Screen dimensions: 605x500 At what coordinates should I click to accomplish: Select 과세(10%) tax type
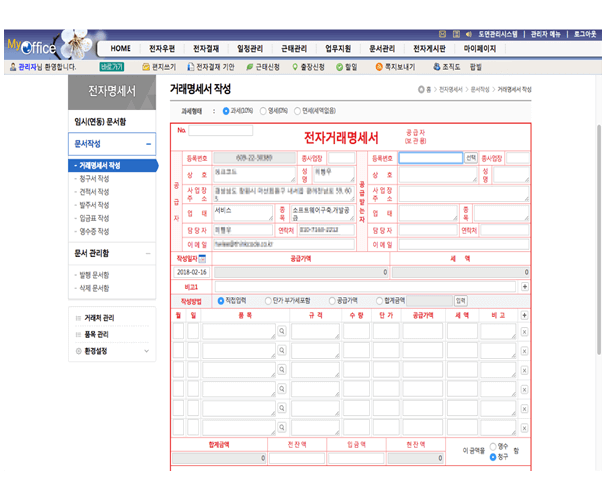[x=226, y=111]
